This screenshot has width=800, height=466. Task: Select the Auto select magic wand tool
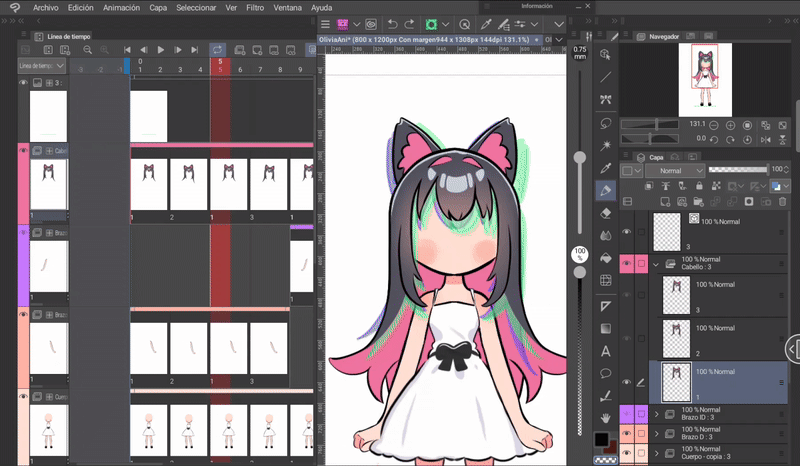[606, 146]
